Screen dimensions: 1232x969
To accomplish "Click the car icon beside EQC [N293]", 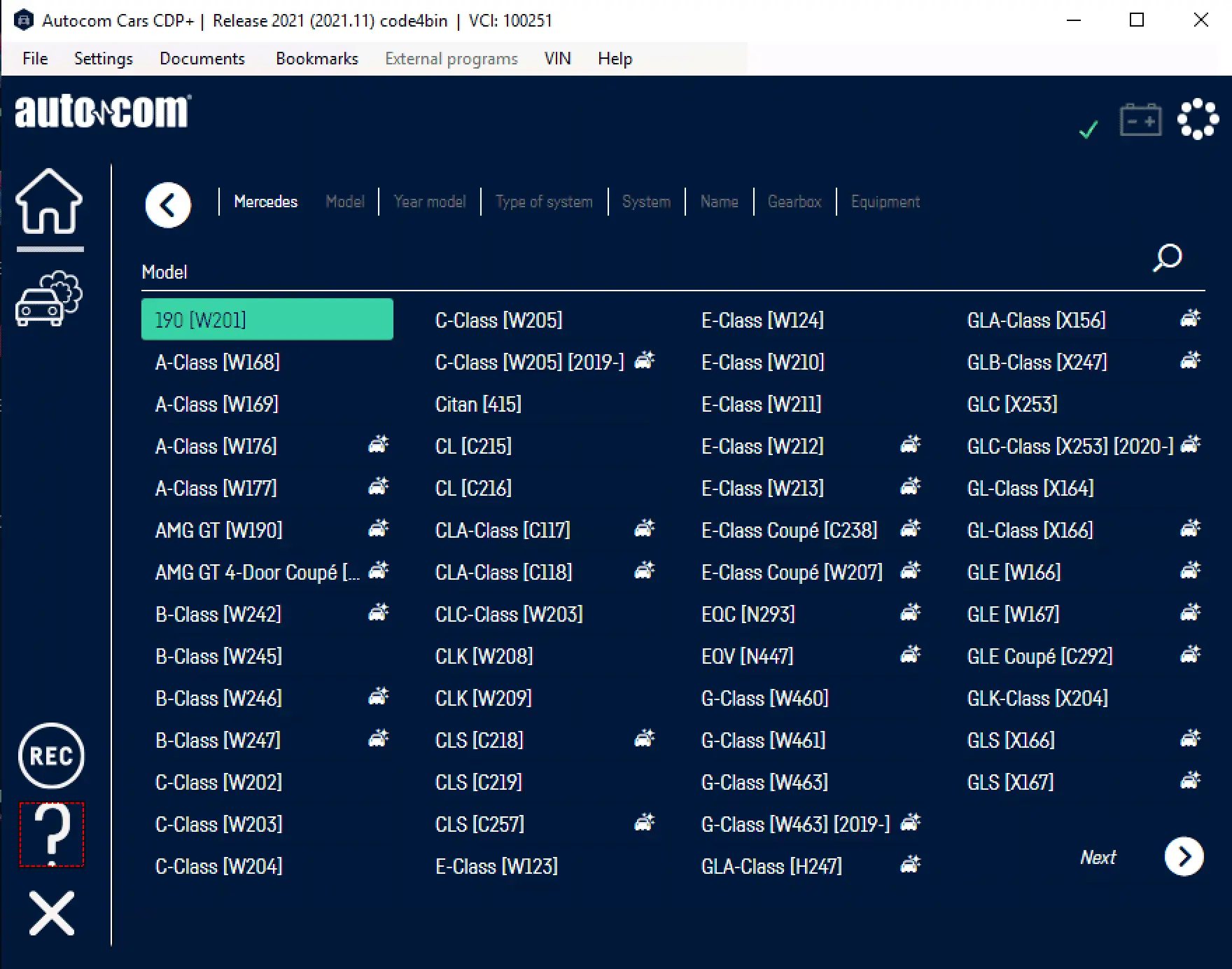I will point(911,613).
